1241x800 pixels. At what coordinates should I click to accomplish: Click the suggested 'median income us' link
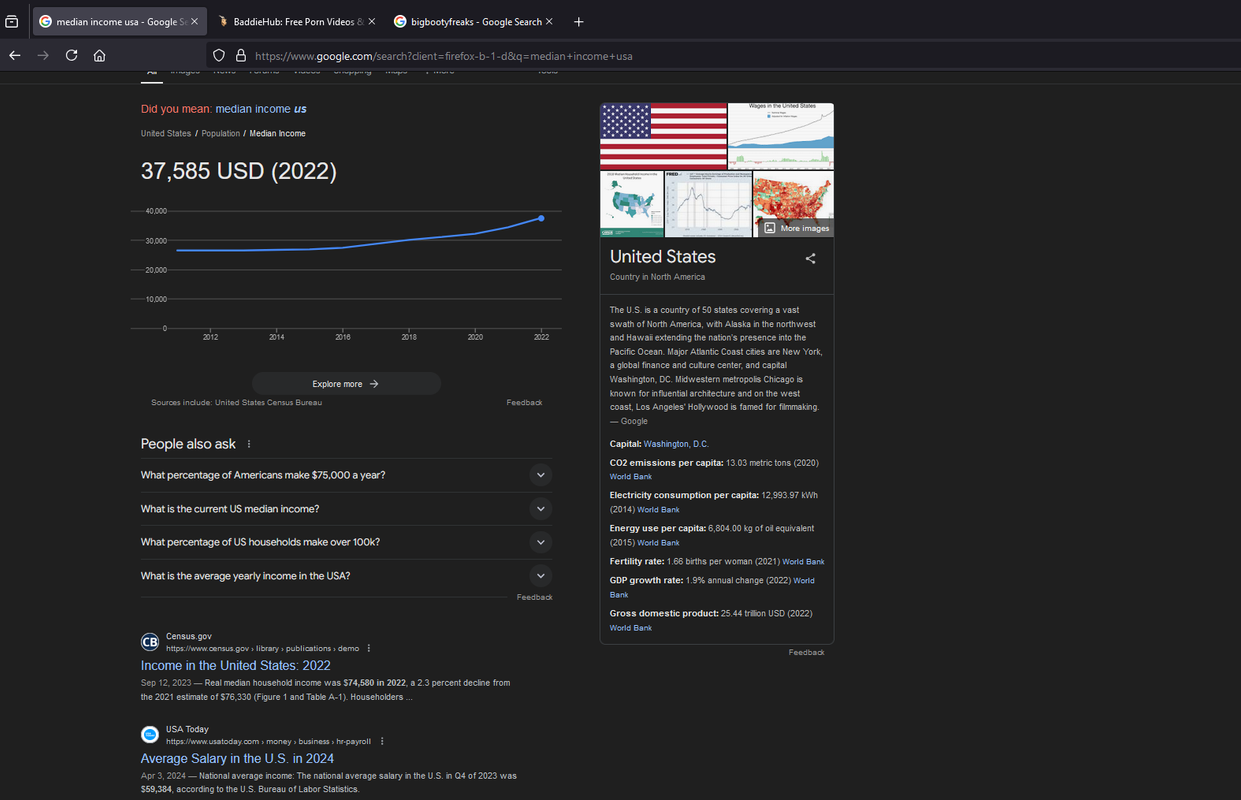click(261, 109)
